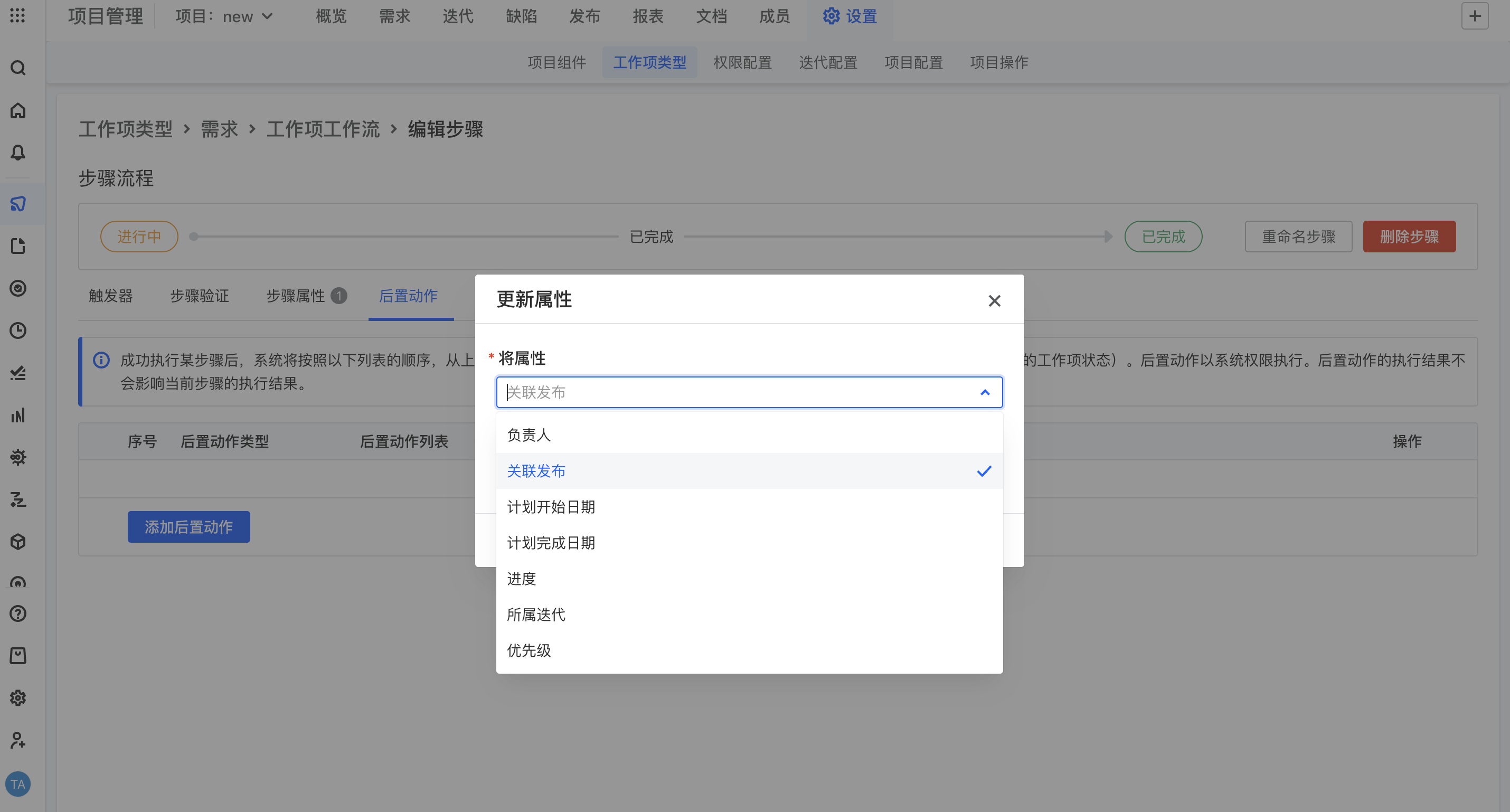1510x812 pixels.
Task: Click the 添加后置动作 button
Action: [x=189, y=527]
